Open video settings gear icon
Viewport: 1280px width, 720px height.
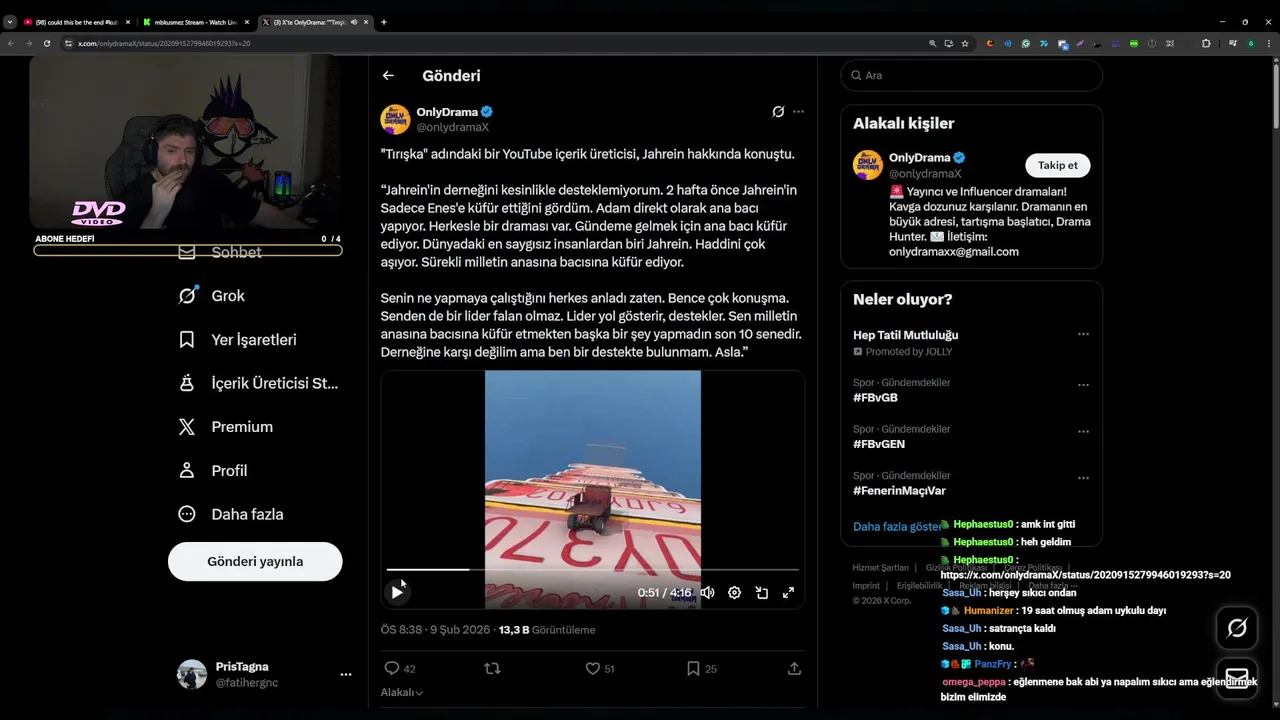click(x=734, y=592)
